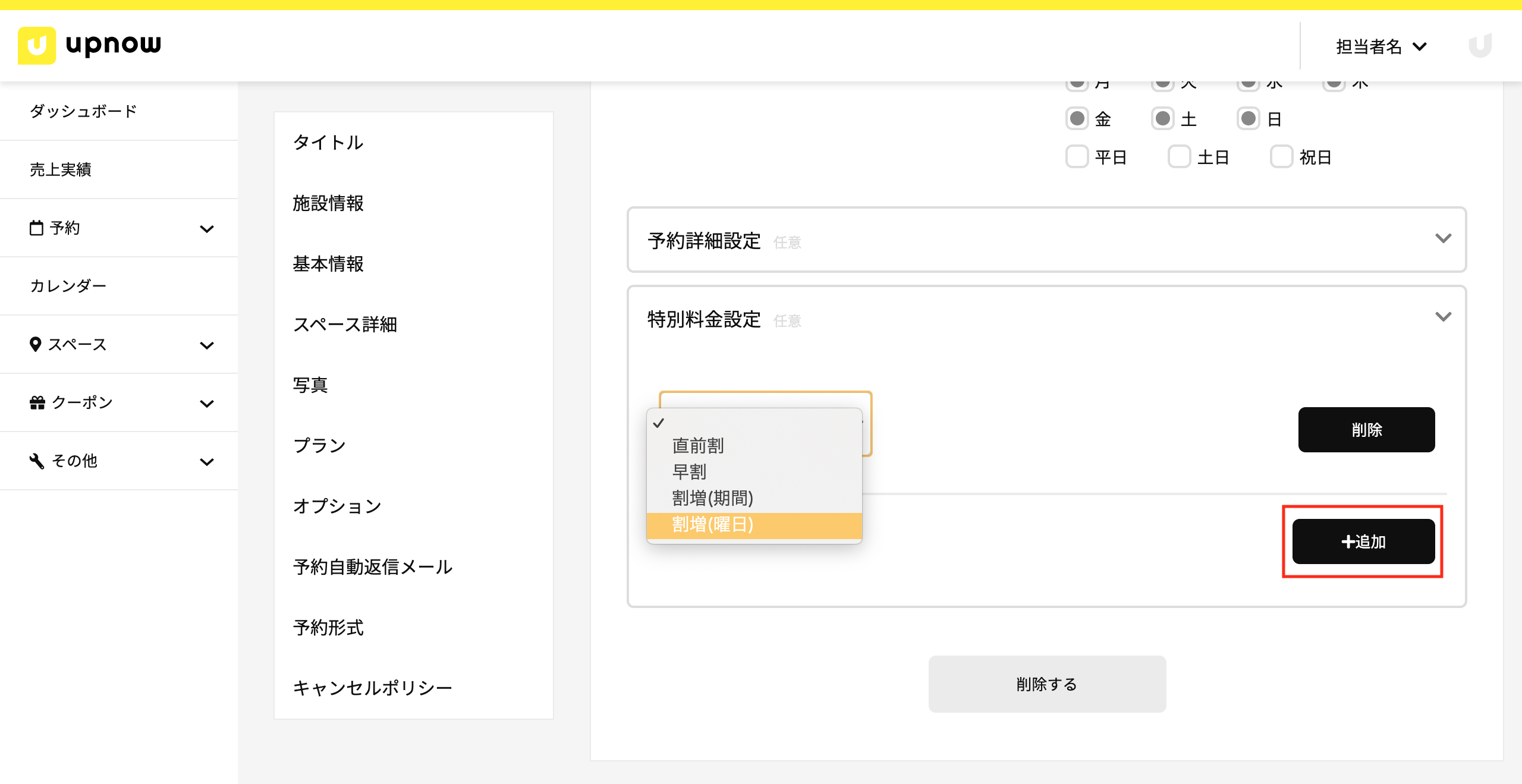
Task: Click the map pin icon beside スペース
Action: pyautogui.click(x=35, y=344)
